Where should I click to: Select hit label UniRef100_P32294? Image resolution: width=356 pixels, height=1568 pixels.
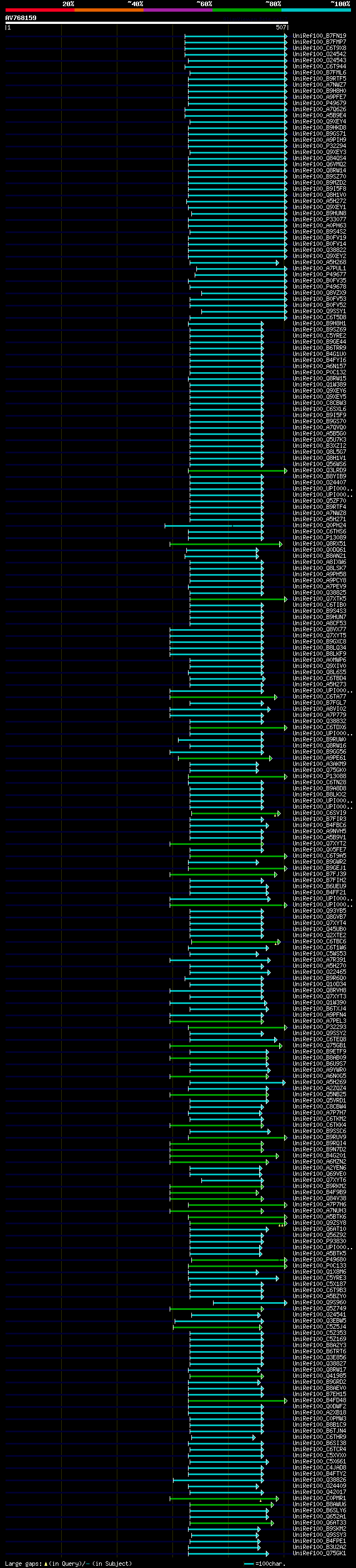319,146
